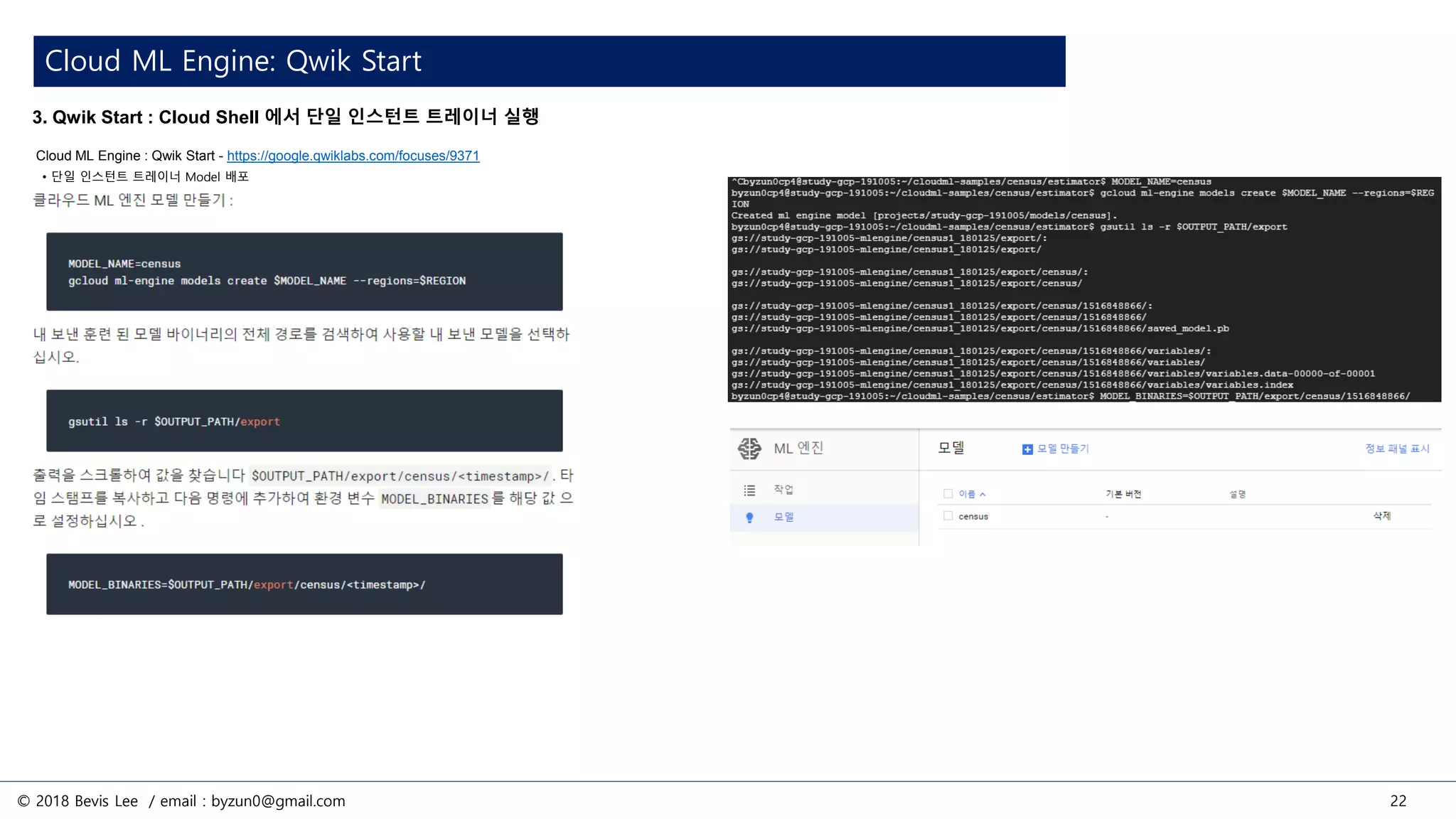Click the page number 22
Viewport: 1456px width, 819px height.
[x=1398, y=801]
